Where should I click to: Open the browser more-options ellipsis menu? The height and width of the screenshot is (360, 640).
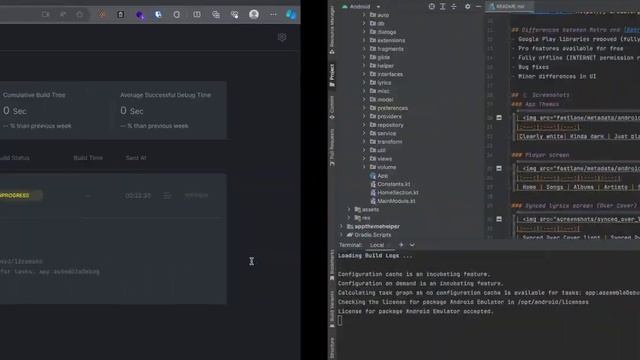tap(273, 14)
